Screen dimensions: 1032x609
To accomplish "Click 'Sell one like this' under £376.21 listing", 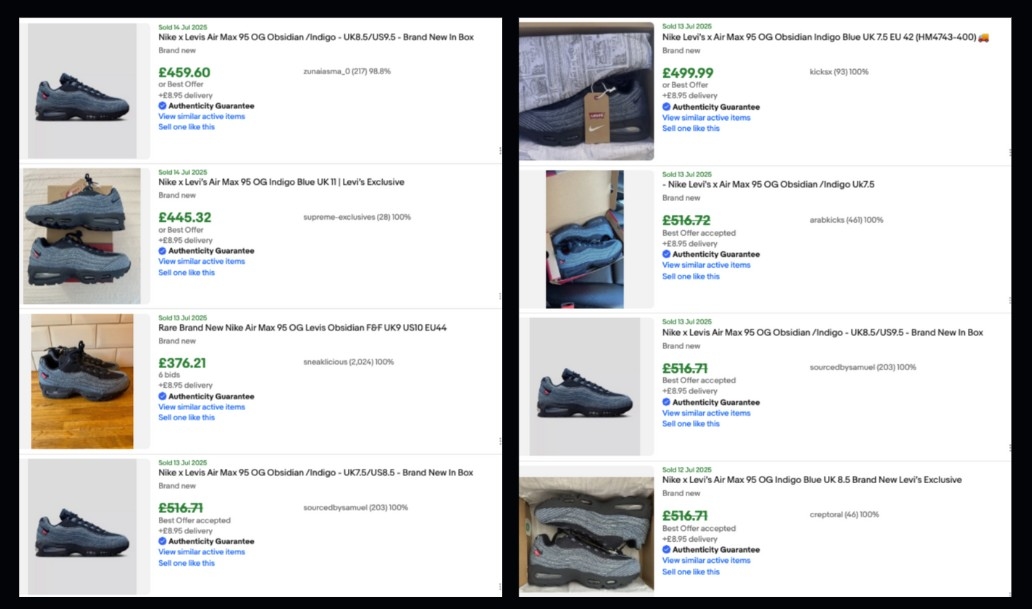I will 186,418.
